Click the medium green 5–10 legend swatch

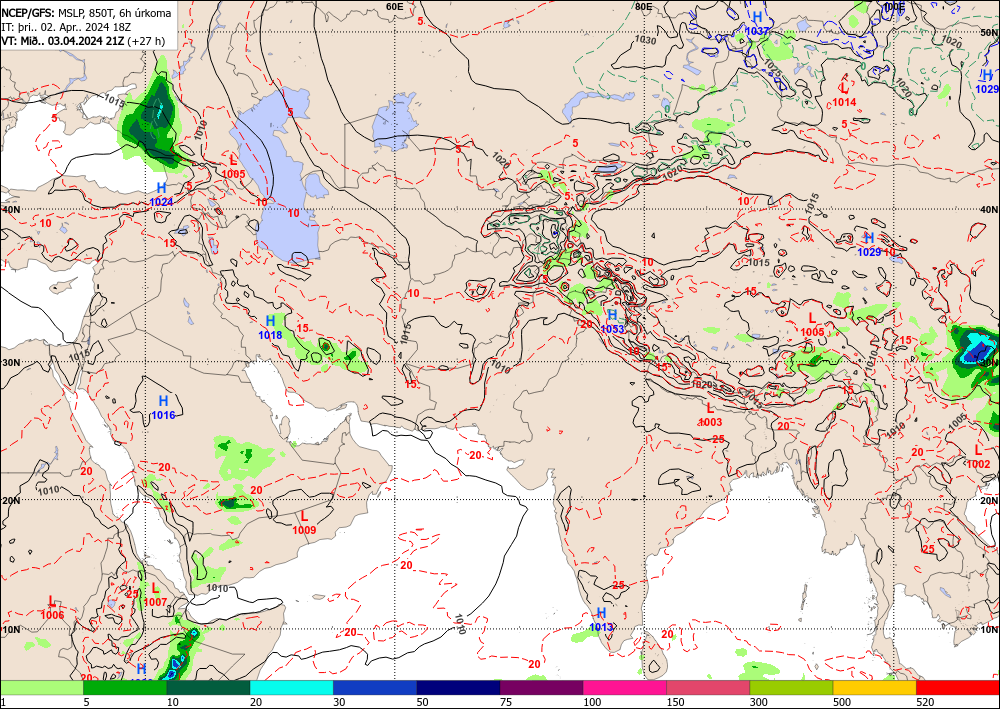pyautogui.click(x=125, y=687)
